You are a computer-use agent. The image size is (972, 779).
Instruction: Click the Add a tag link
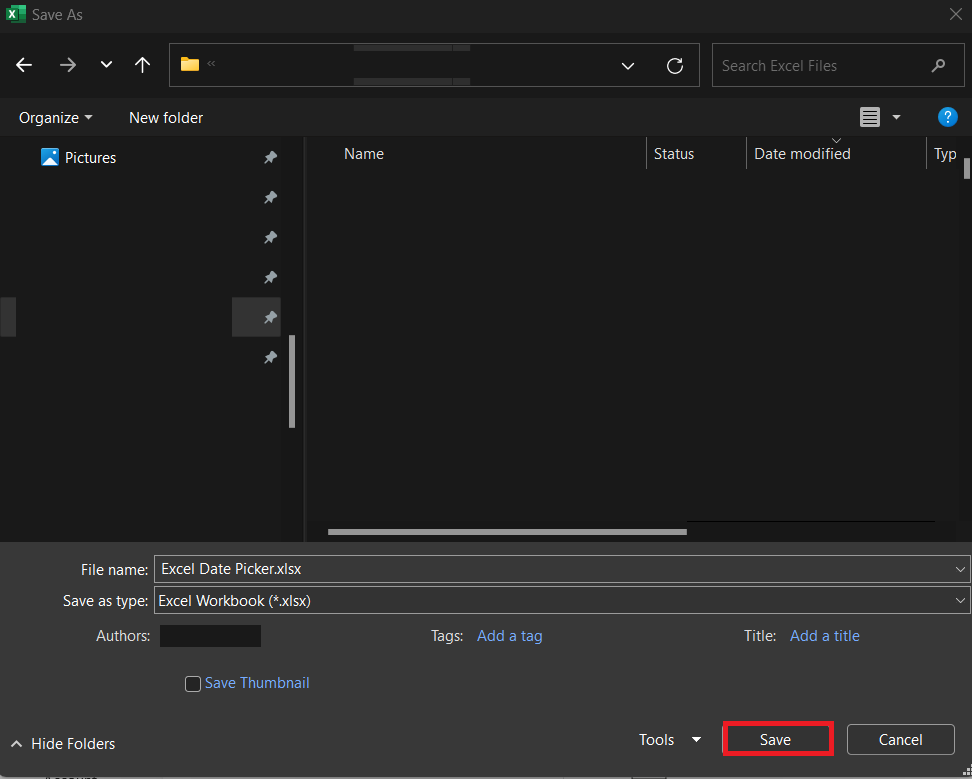(x=510, y=636)
